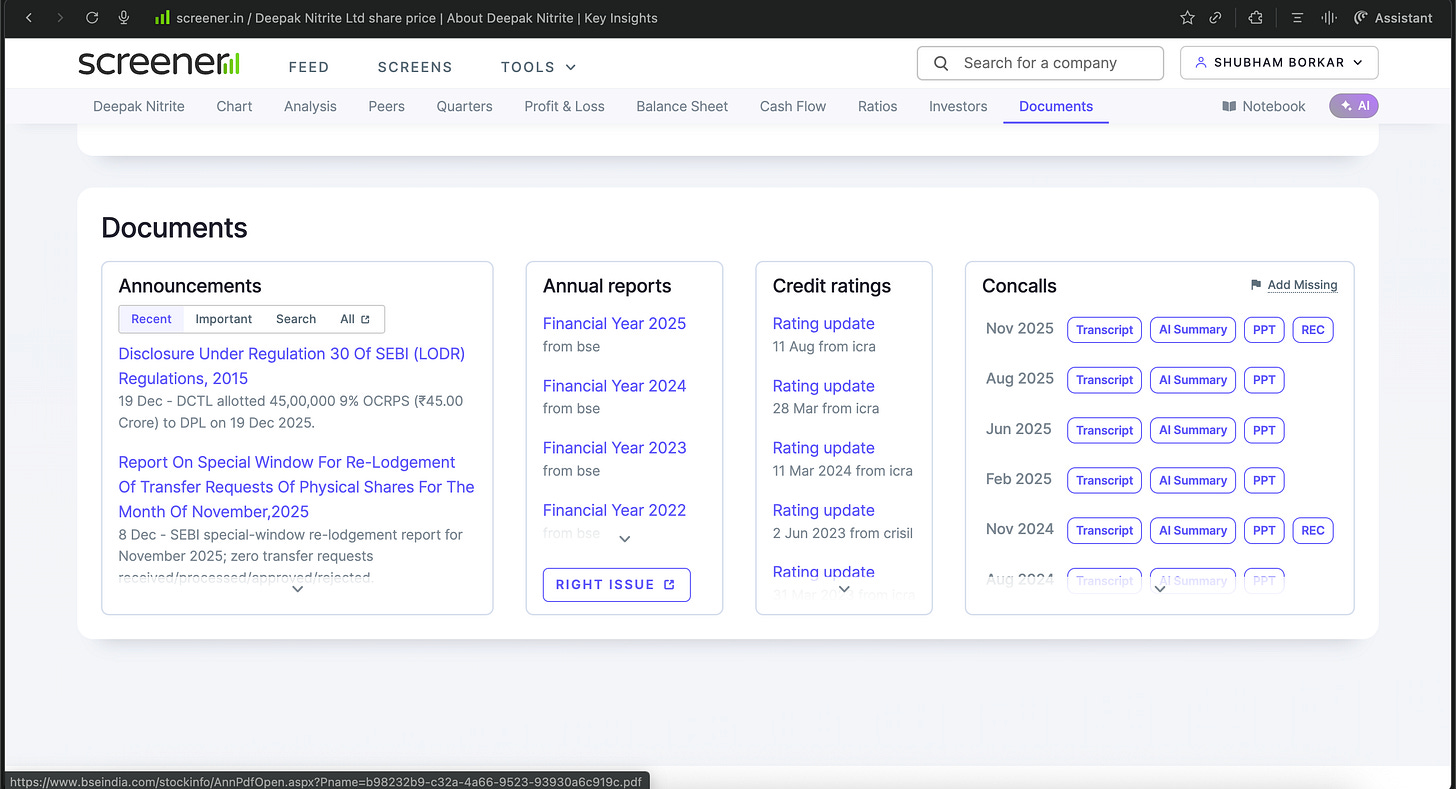
Task: Open Financial Year 2023 annual report
Action: click(x=614, y=447)
